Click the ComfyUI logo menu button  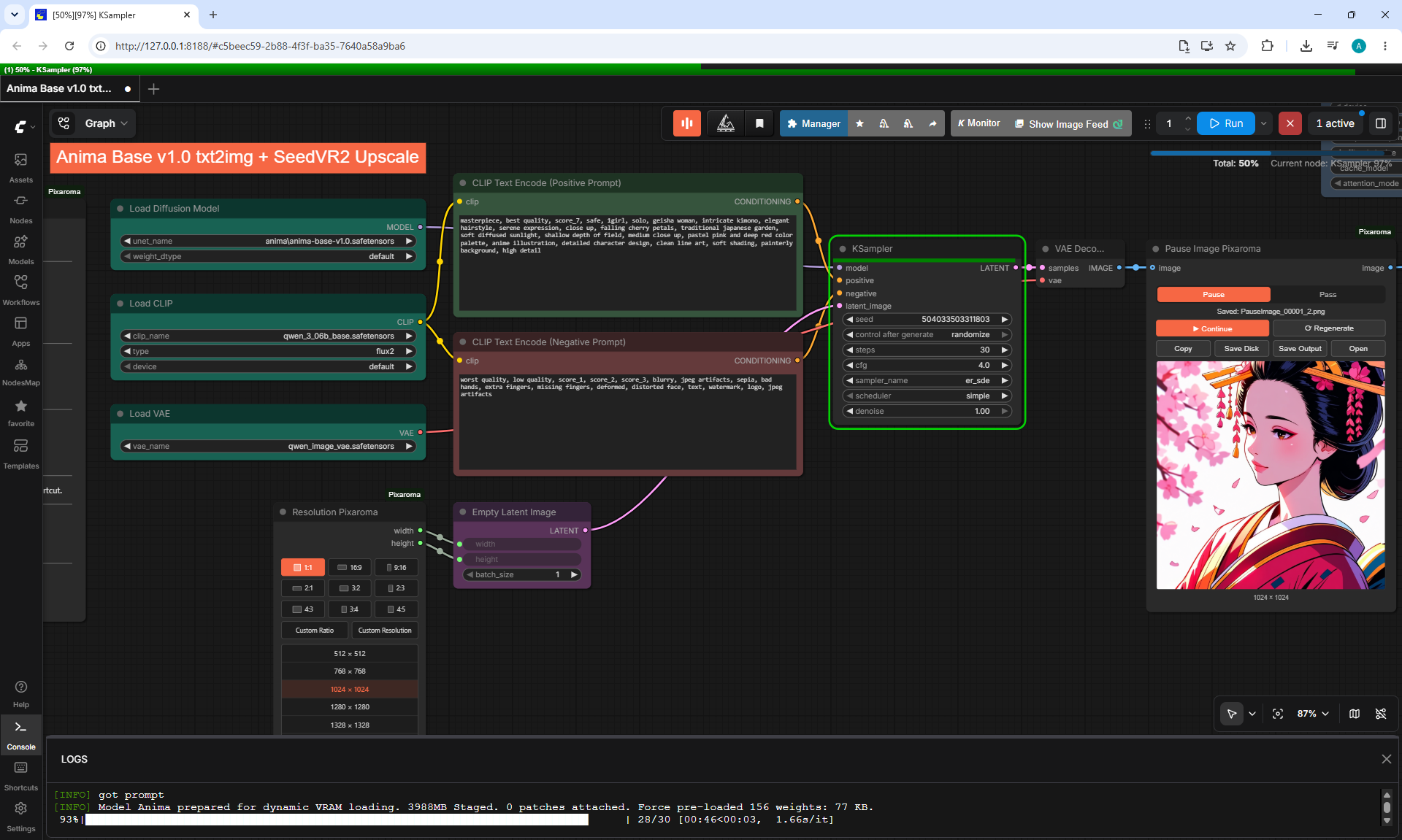click(x=24, y=126)
